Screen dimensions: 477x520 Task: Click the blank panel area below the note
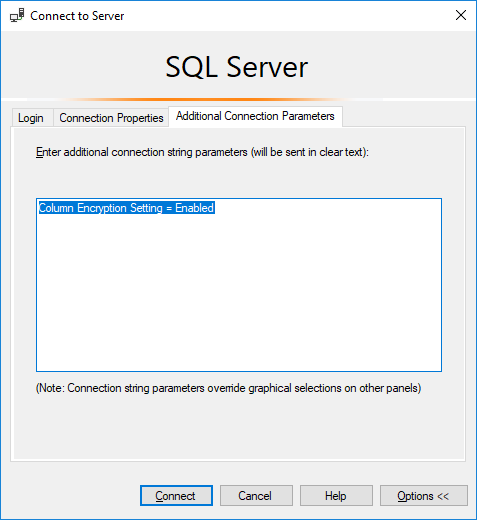[239, 428]
